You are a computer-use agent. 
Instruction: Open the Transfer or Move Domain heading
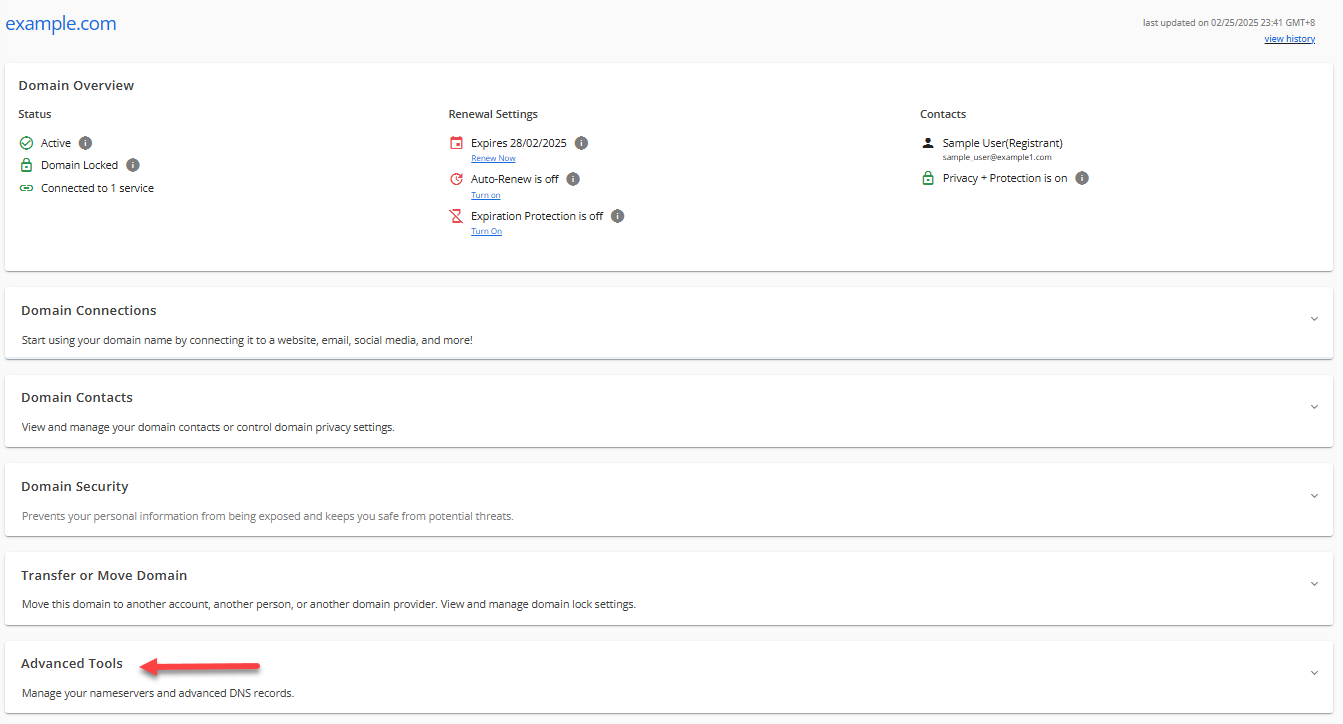click(x=104, y=575)
